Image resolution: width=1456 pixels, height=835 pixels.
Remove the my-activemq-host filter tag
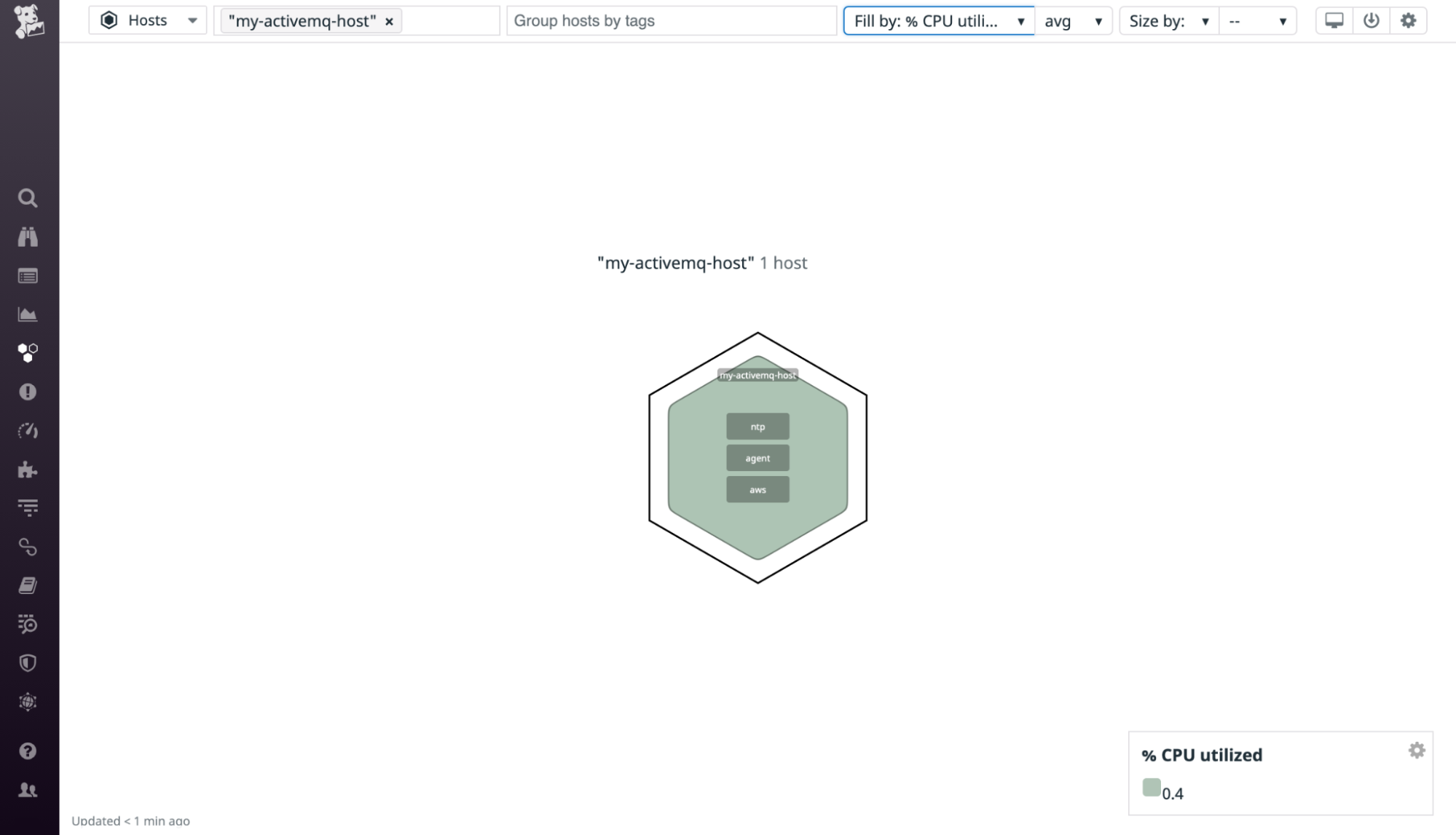(390, 20)
